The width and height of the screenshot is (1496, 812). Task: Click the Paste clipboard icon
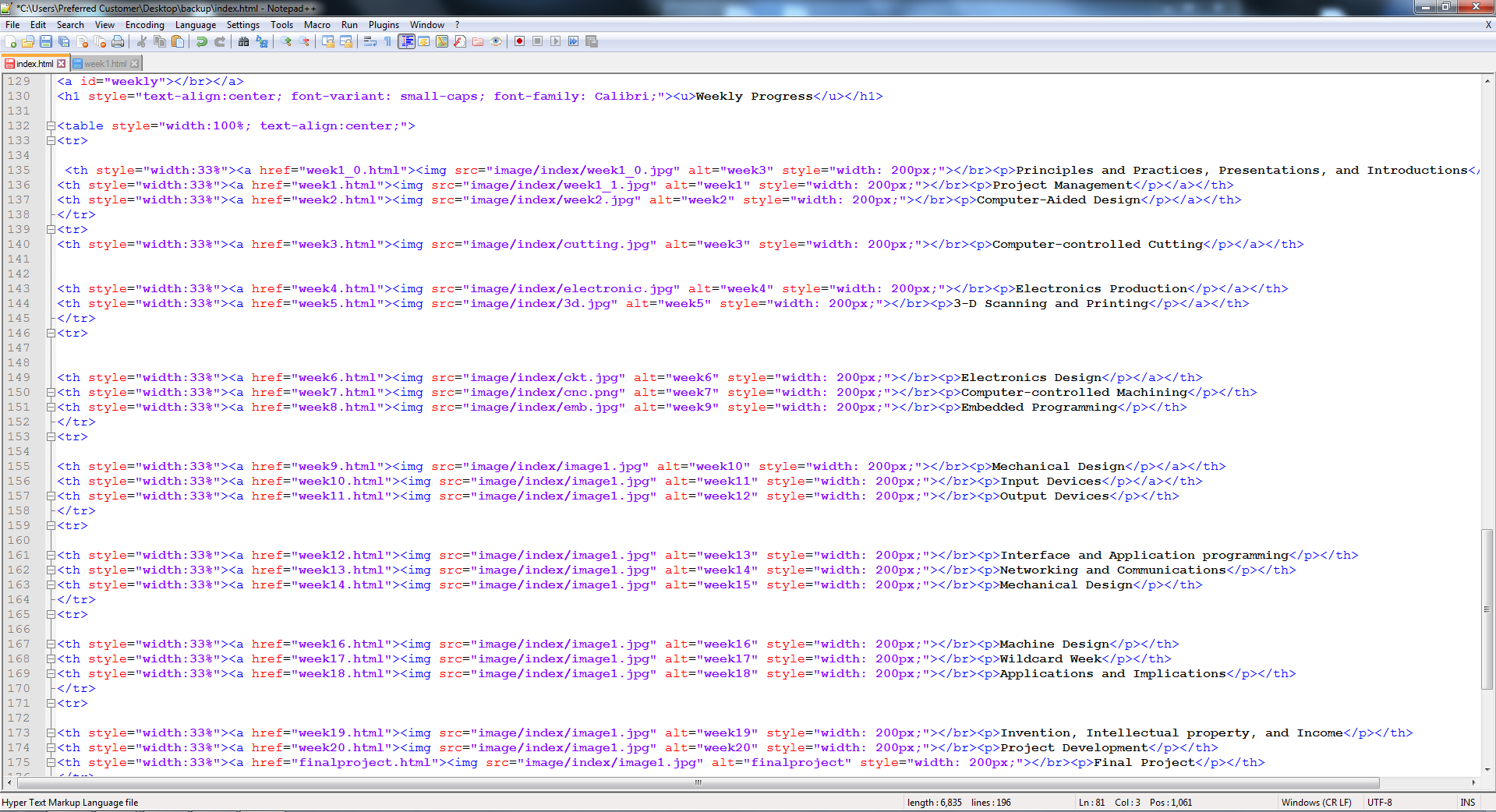[178, 41]
